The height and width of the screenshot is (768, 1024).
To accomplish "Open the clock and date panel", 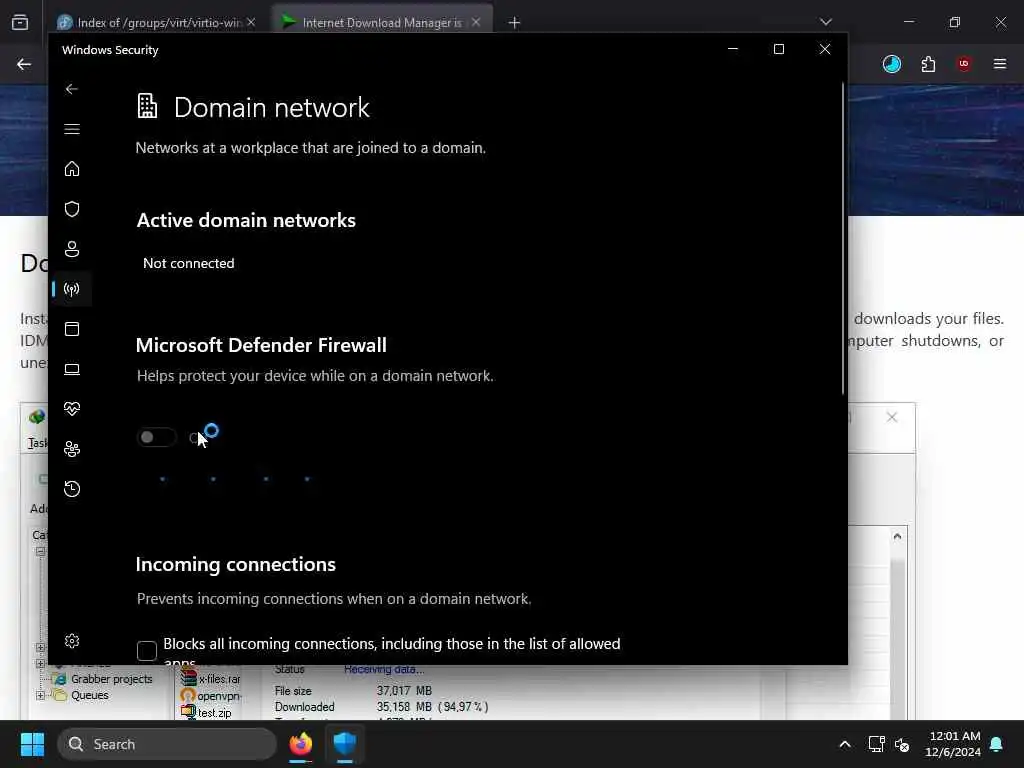I will (x=952, y=744).
